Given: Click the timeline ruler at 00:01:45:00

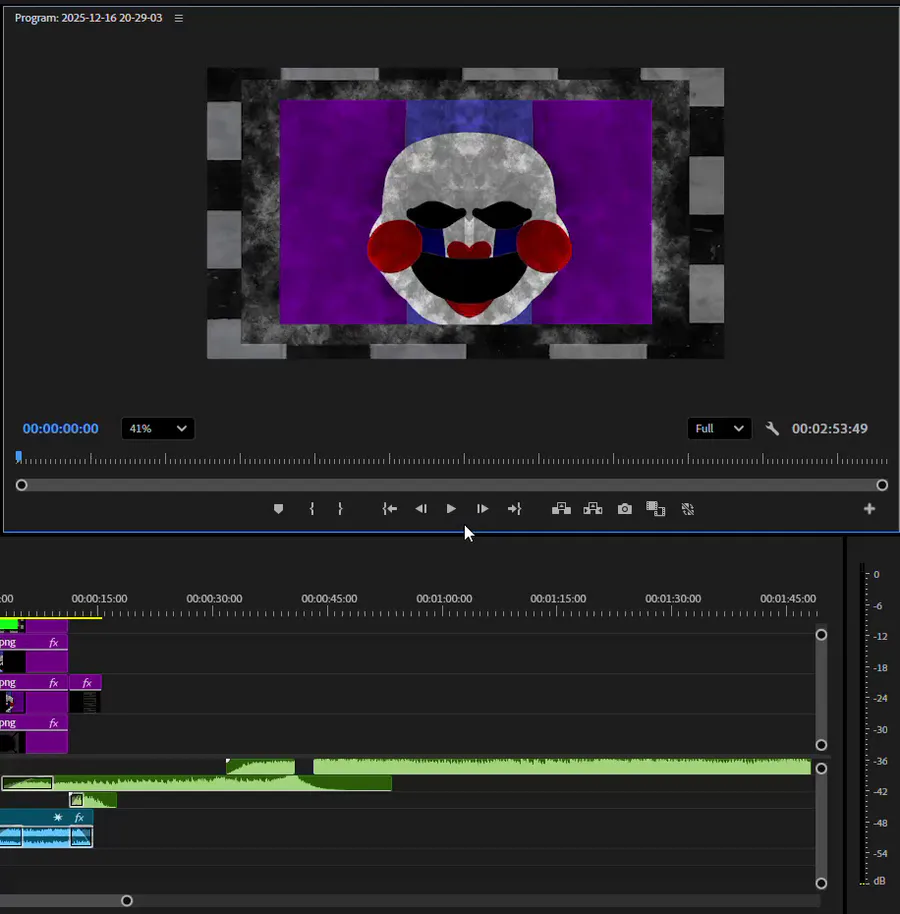Looking at the screenshot, I should (788, 599).
